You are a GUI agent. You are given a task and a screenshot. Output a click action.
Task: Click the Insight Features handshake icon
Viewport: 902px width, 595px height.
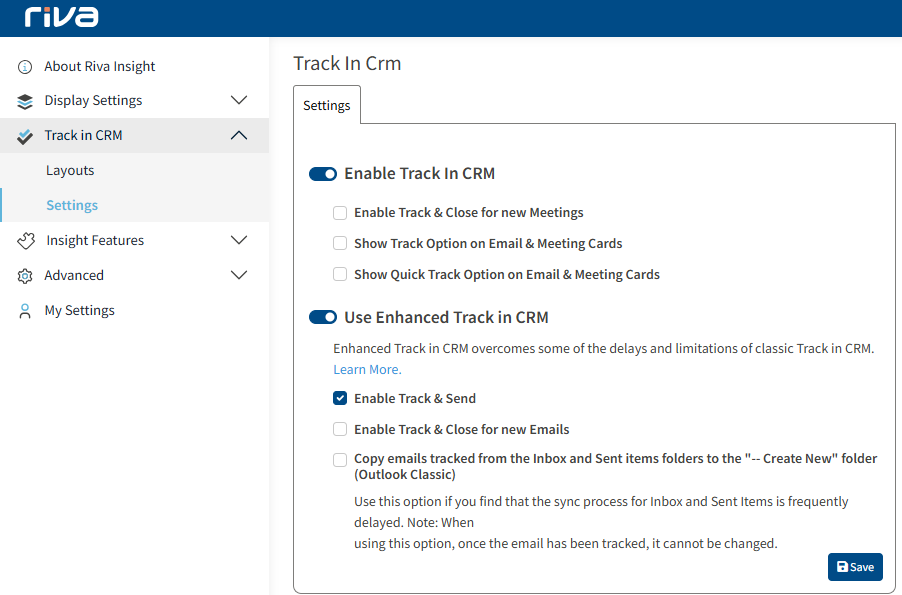point(25,241)
